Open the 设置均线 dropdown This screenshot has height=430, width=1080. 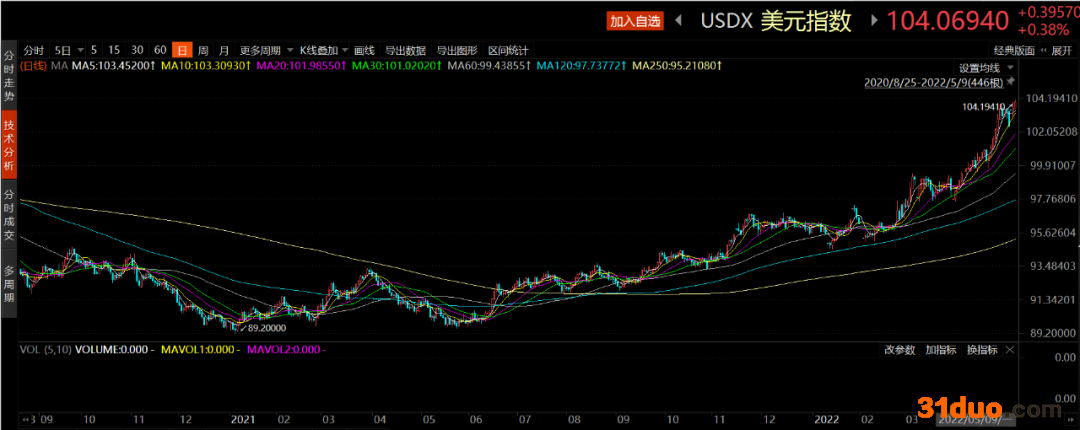(x=984, y=67)
